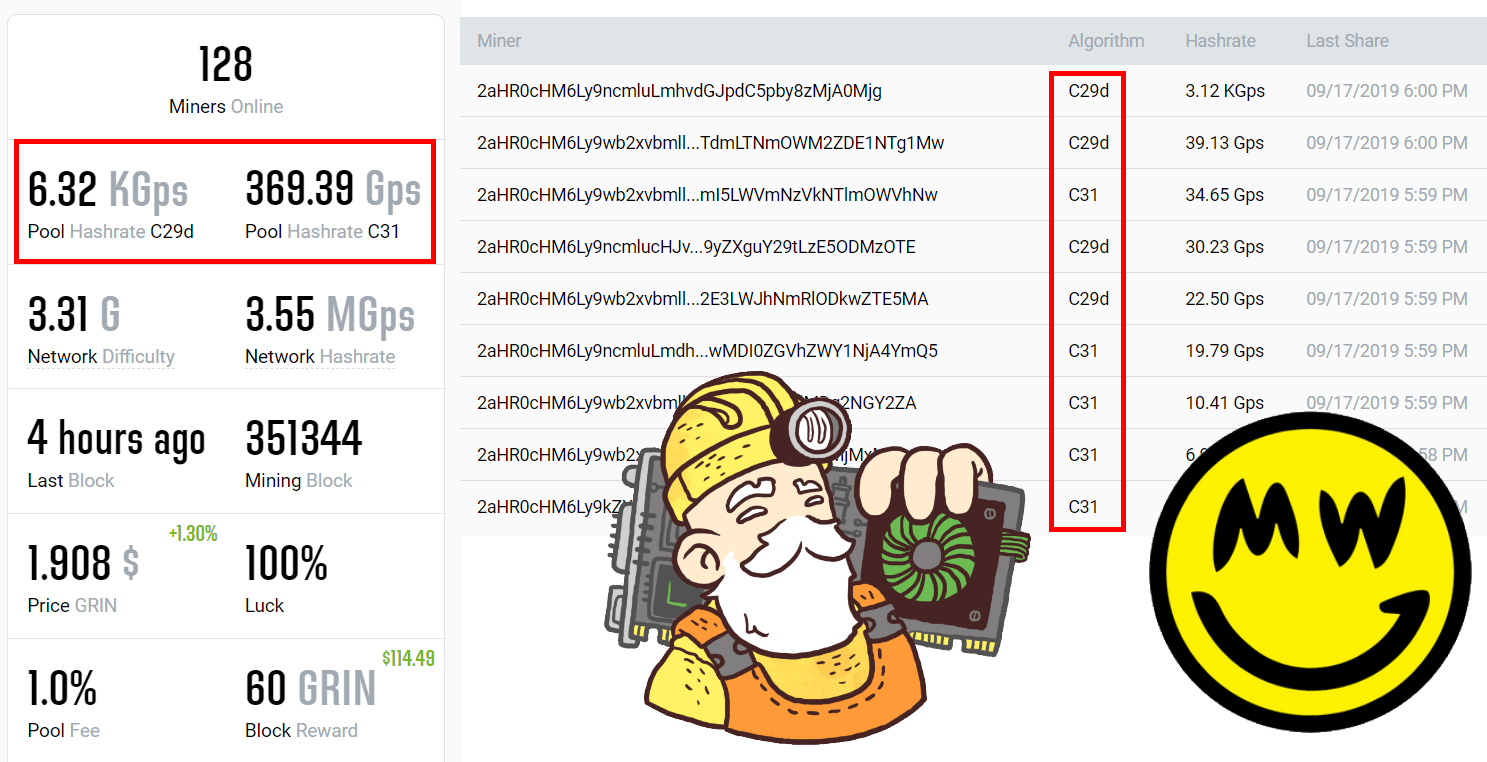The image size is (1487, 762).
Task: Open miner address ending in ZDE1NTg1Mw
Action: 711,143
